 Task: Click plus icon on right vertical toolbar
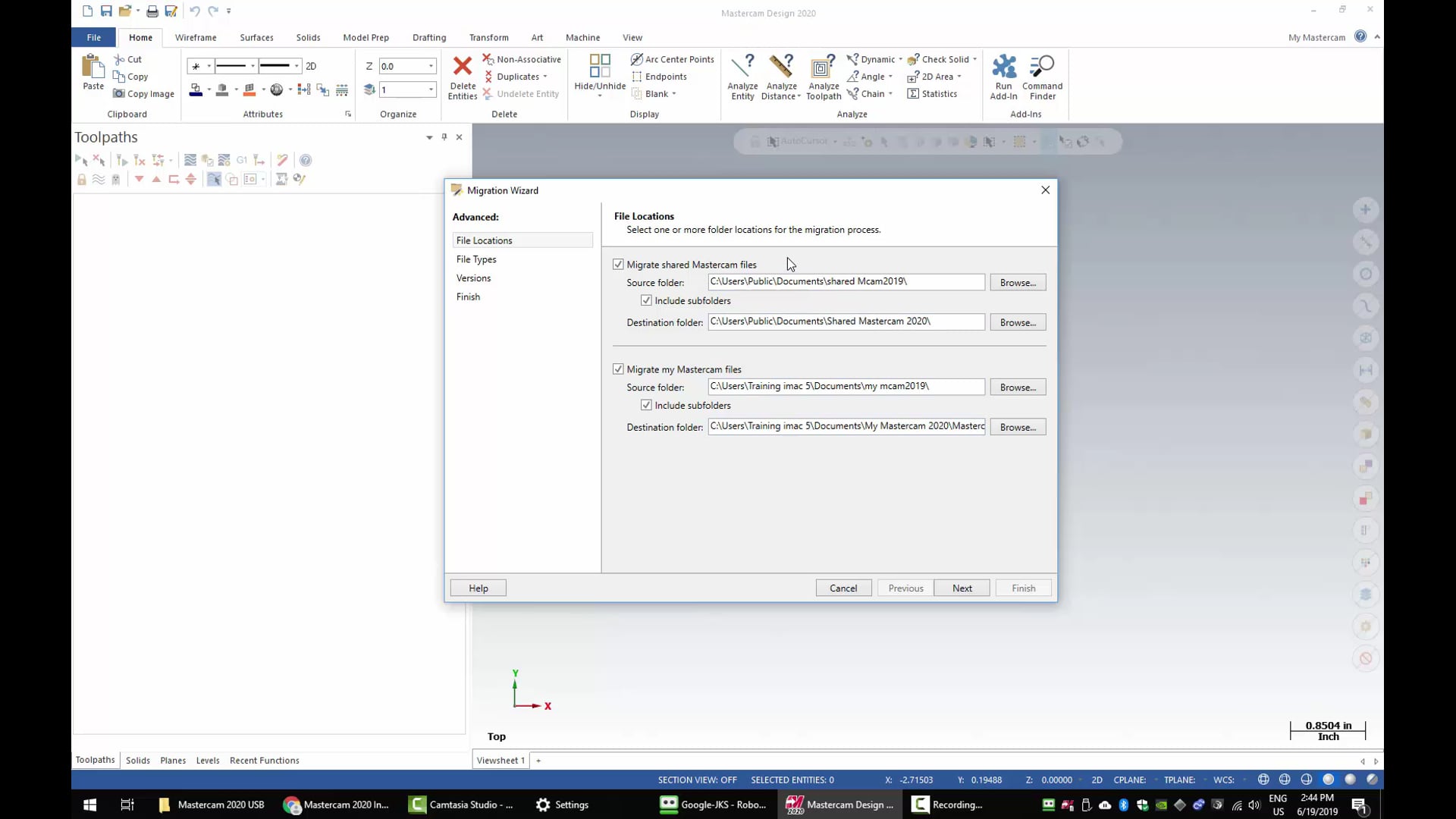click(1366, 209)
